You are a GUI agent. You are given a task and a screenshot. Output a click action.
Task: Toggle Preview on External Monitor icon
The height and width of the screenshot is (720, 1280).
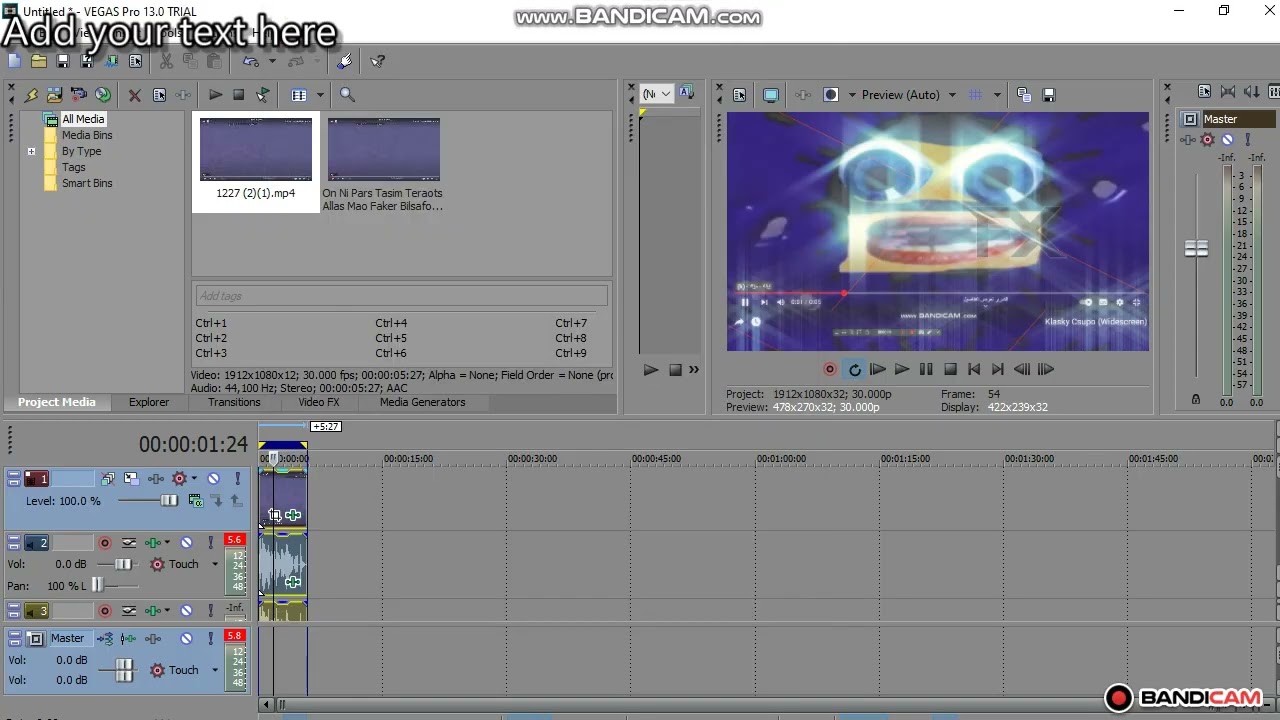click(771, 95)
